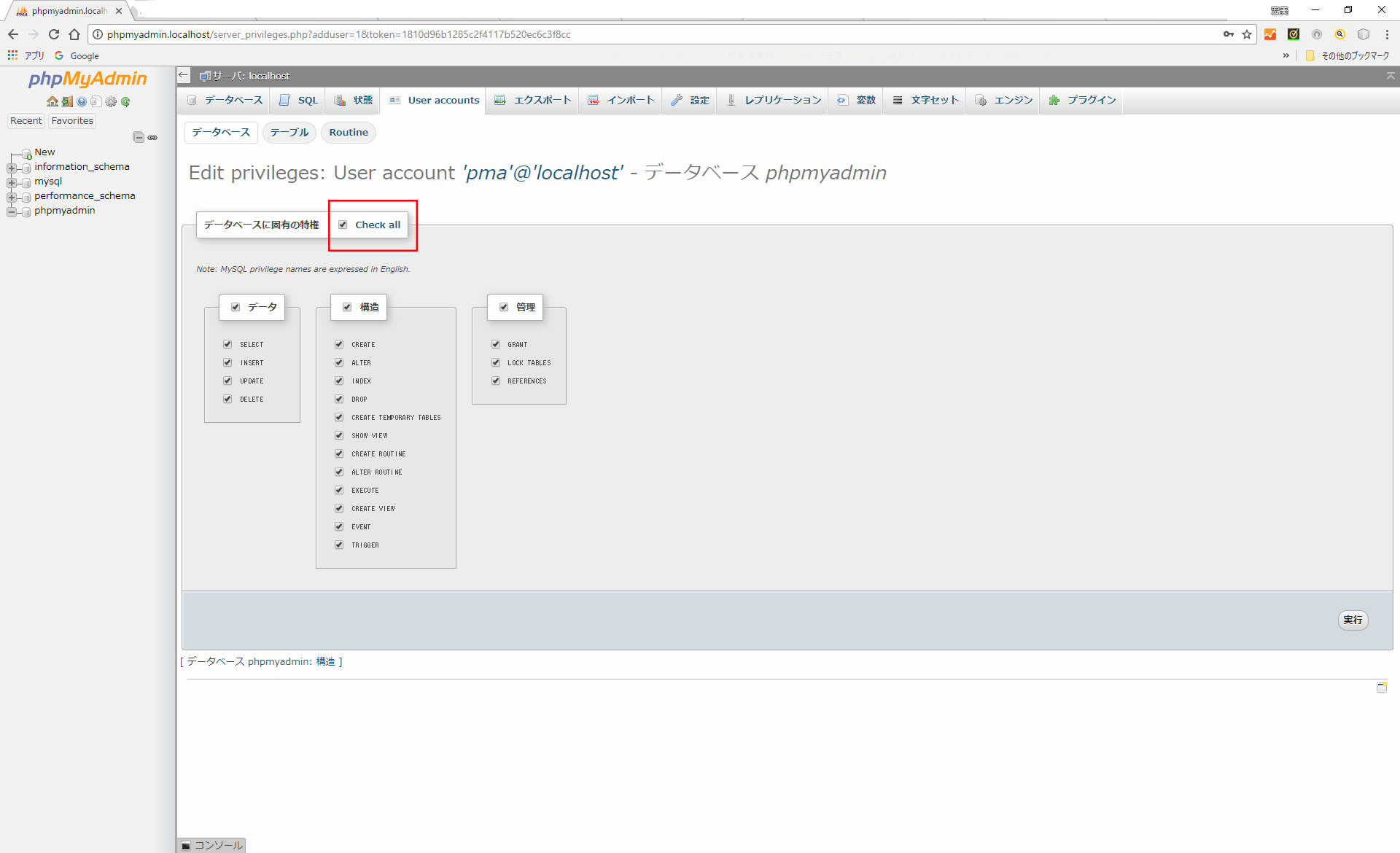Click the browser home button

click(74, 34)
